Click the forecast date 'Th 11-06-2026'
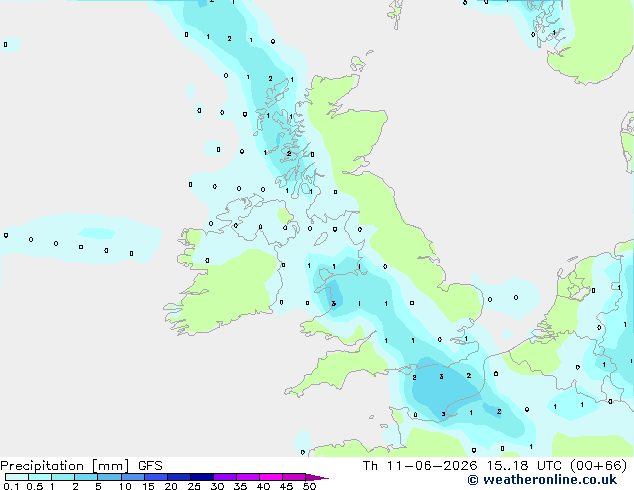 [x=420, y=466]
